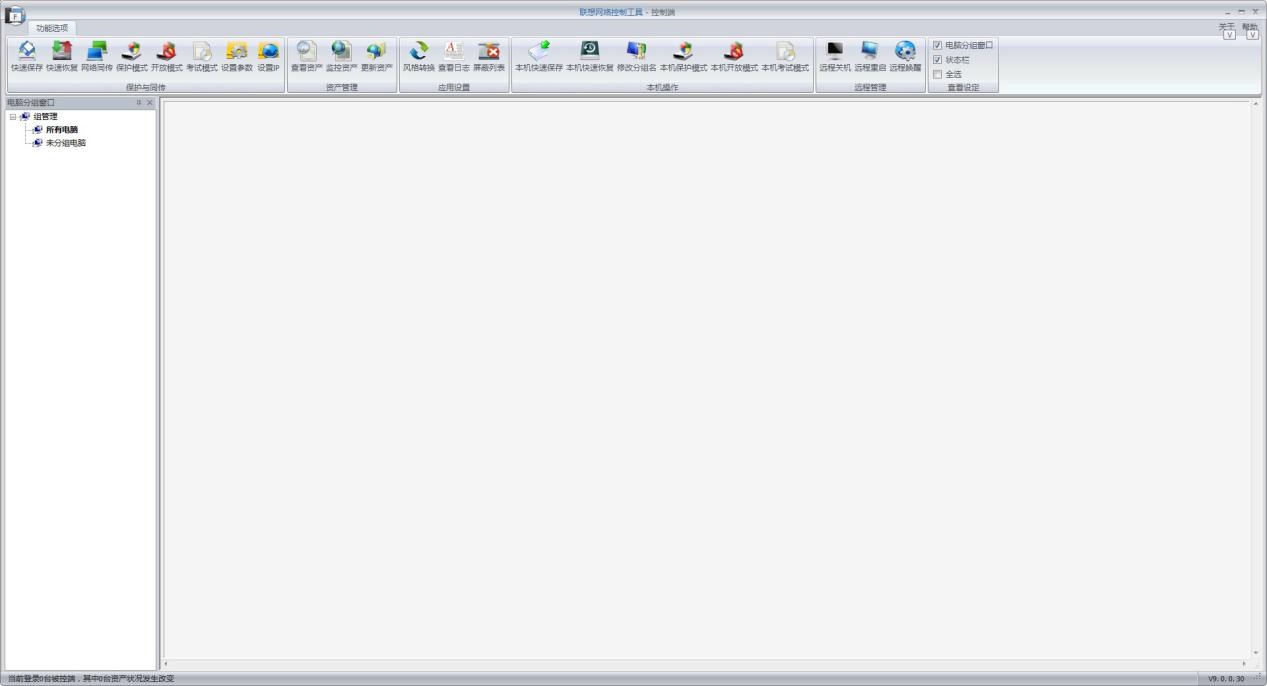This screenshot has width=1267, height=686.
Task: Switch to 开放模式 open mode
Action: tap(167, 57)
